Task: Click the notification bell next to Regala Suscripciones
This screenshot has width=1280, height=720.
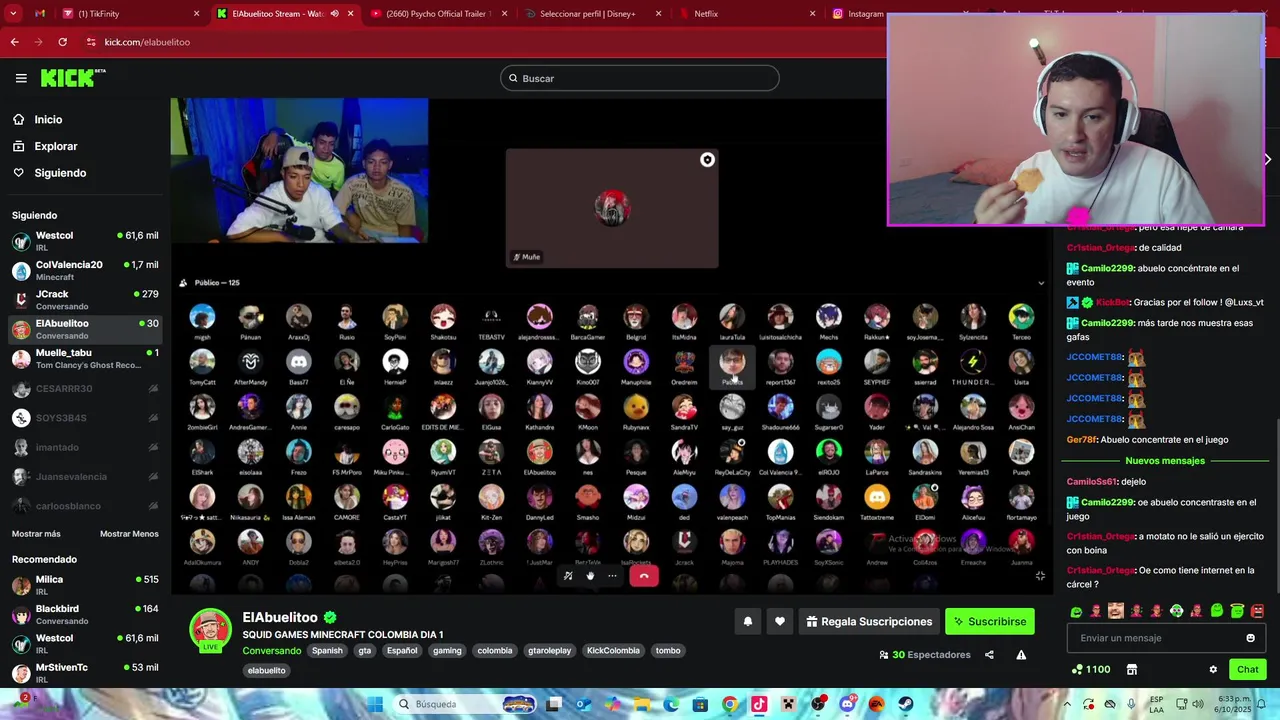Action: 747,621
